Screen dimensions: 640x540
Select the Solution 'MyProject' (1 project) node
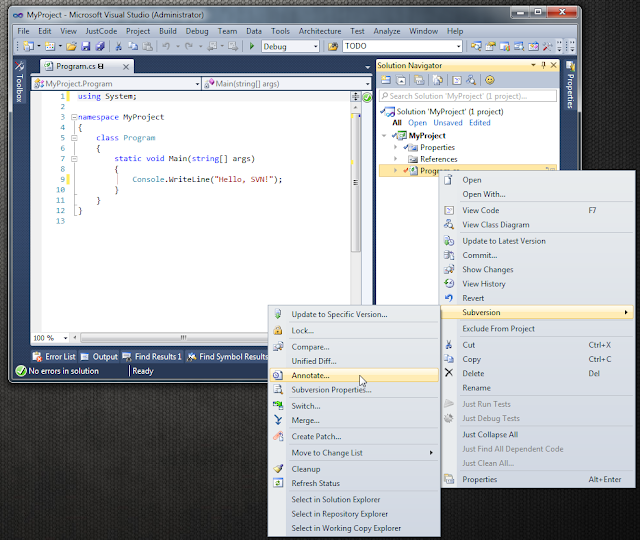tap(450, 111)
